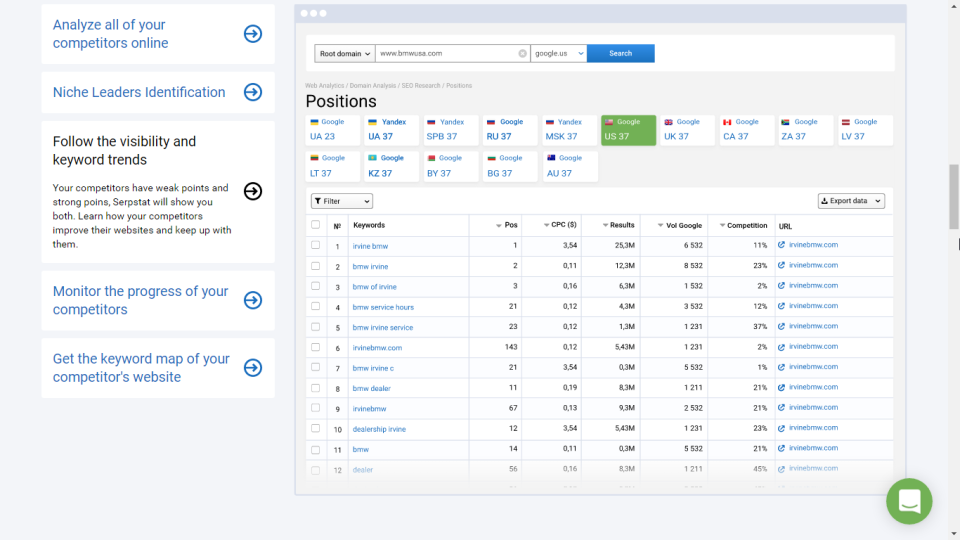This screenshot has width=960, height=540.
Task: Open Get the keyword map of competitor's website
Action: click(158, 367)
